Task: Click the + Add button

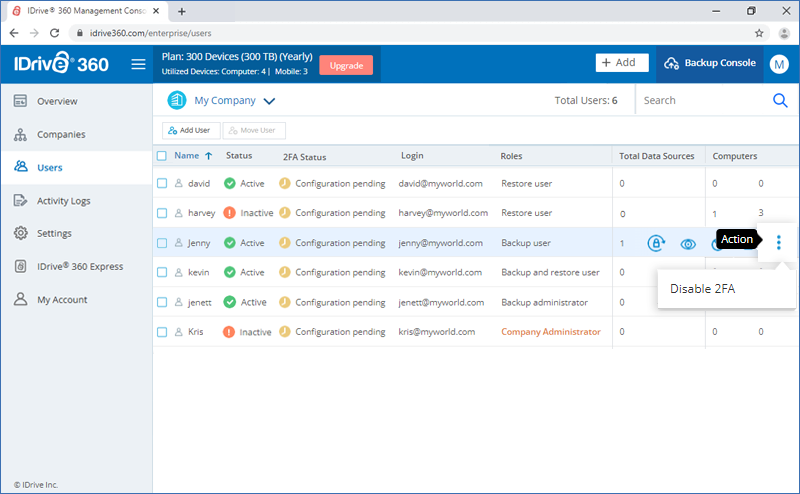Action: coord(622,62)
